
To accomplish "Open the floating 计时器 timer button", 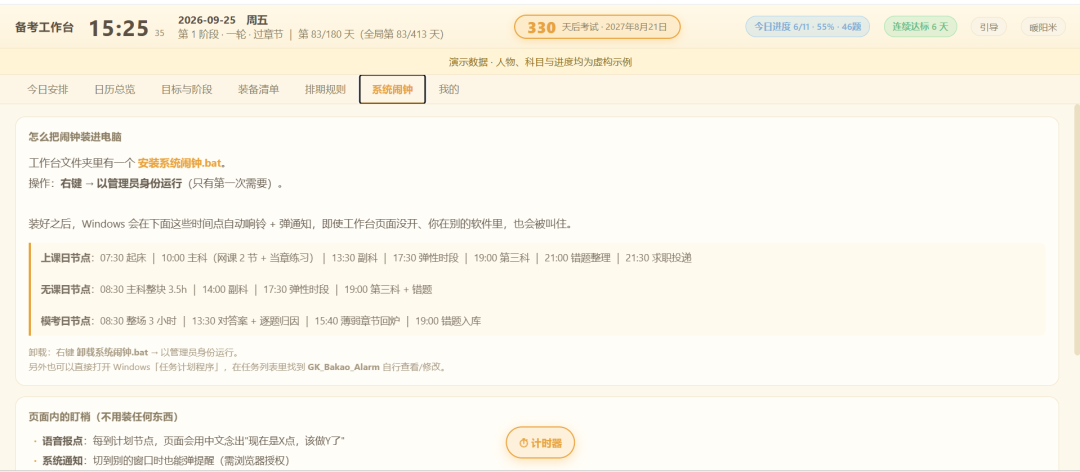I will pos(540,443).
